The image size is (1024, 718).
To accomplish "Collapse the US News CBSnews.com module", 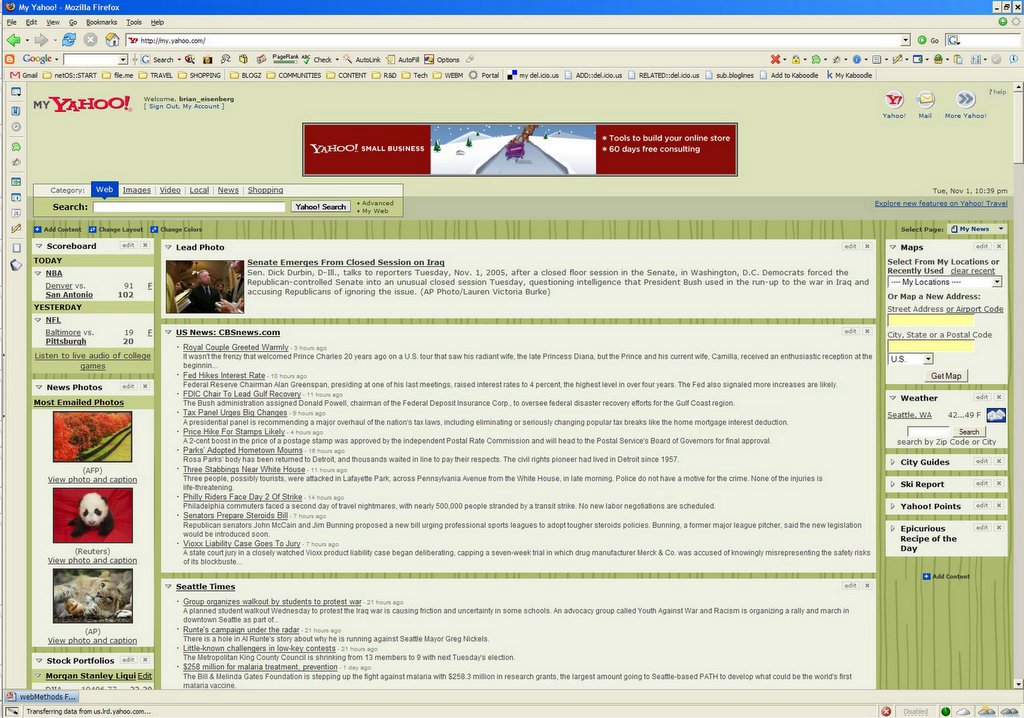I will tap(168, 333).
